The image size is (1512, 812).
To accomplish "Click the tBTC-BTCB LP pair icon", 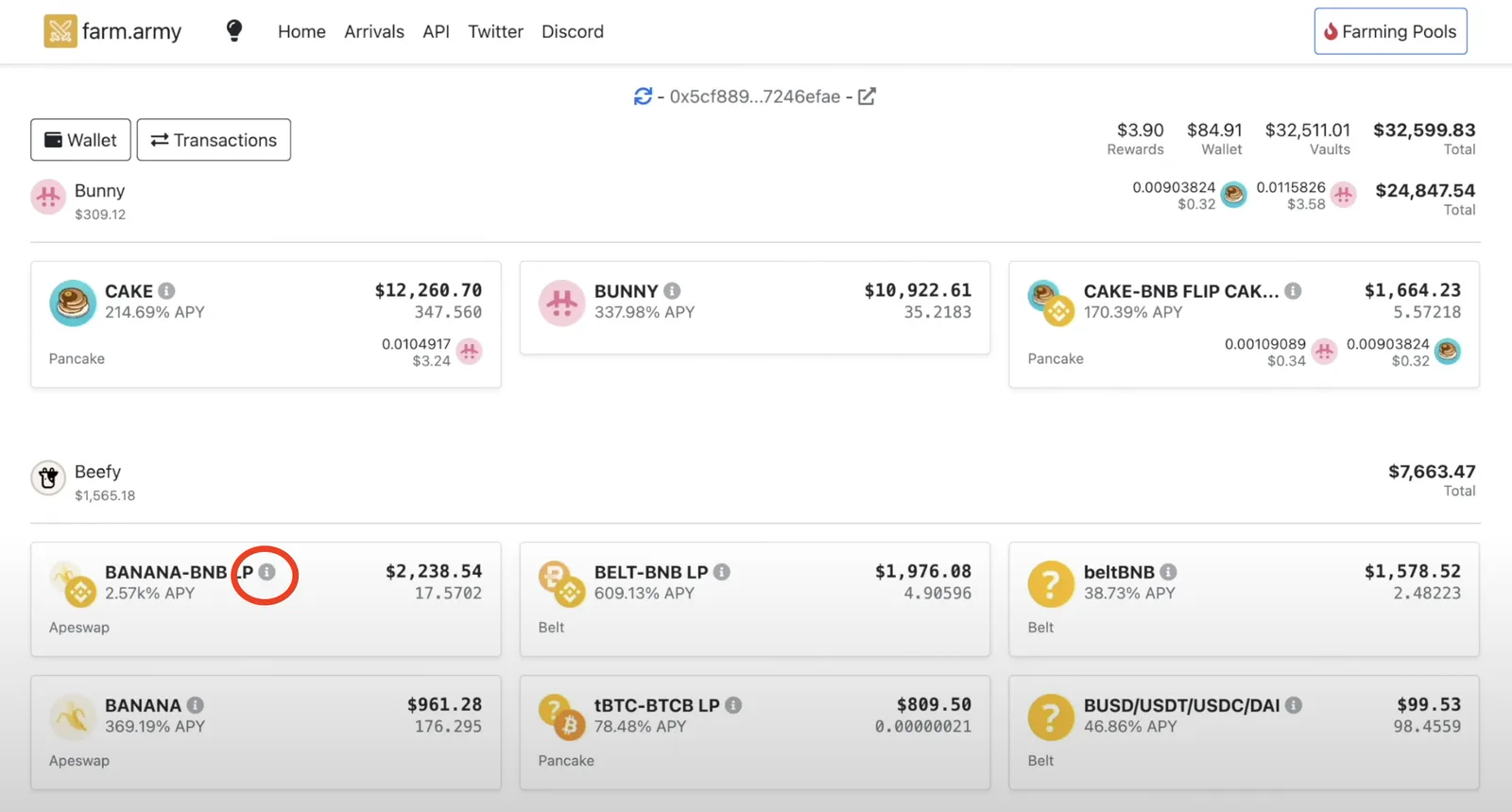I will point(562,717).
